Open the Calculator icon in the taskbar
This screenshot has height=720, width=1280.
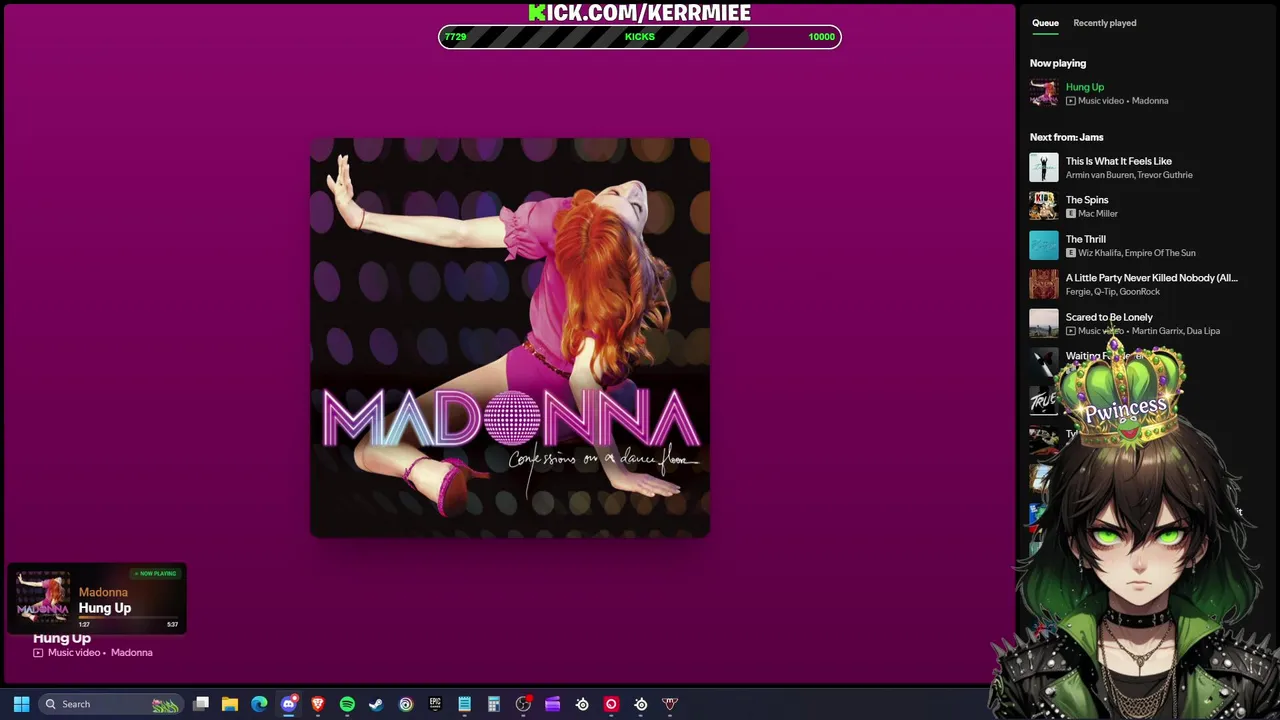pos(493,704)
